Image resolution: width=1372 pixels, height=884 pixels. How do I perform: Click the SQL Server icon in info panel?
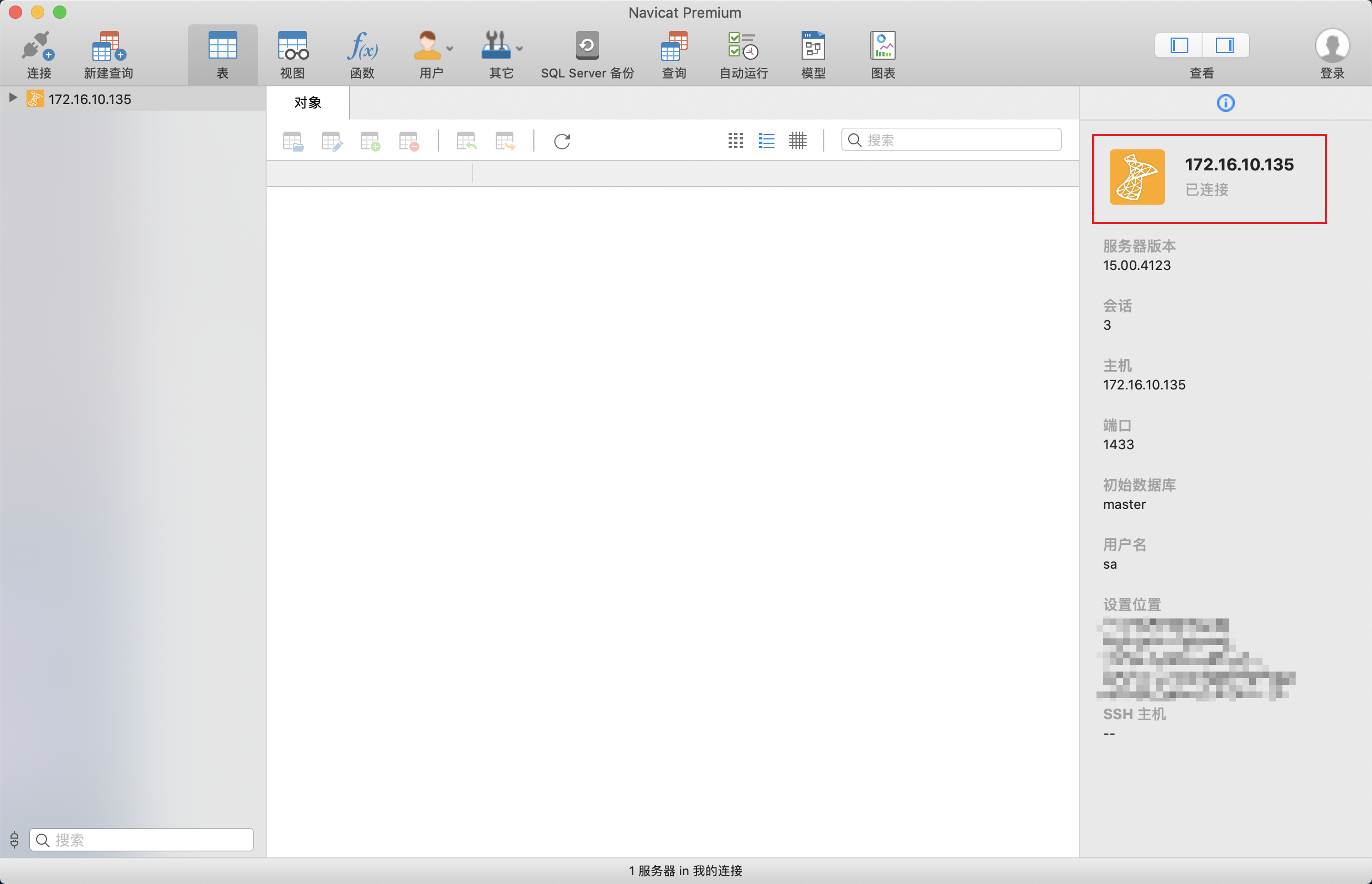[x=1137, y=177]
